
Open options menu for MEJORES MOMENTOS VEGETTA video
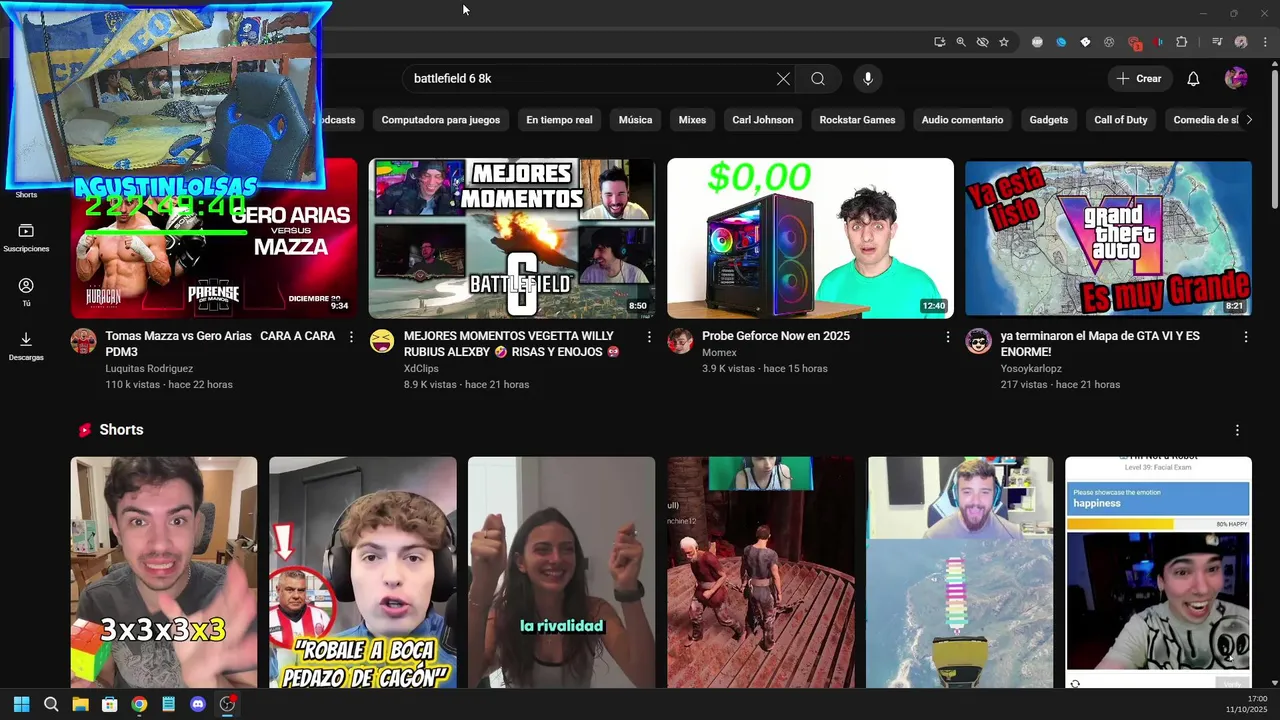click(649, 338)
